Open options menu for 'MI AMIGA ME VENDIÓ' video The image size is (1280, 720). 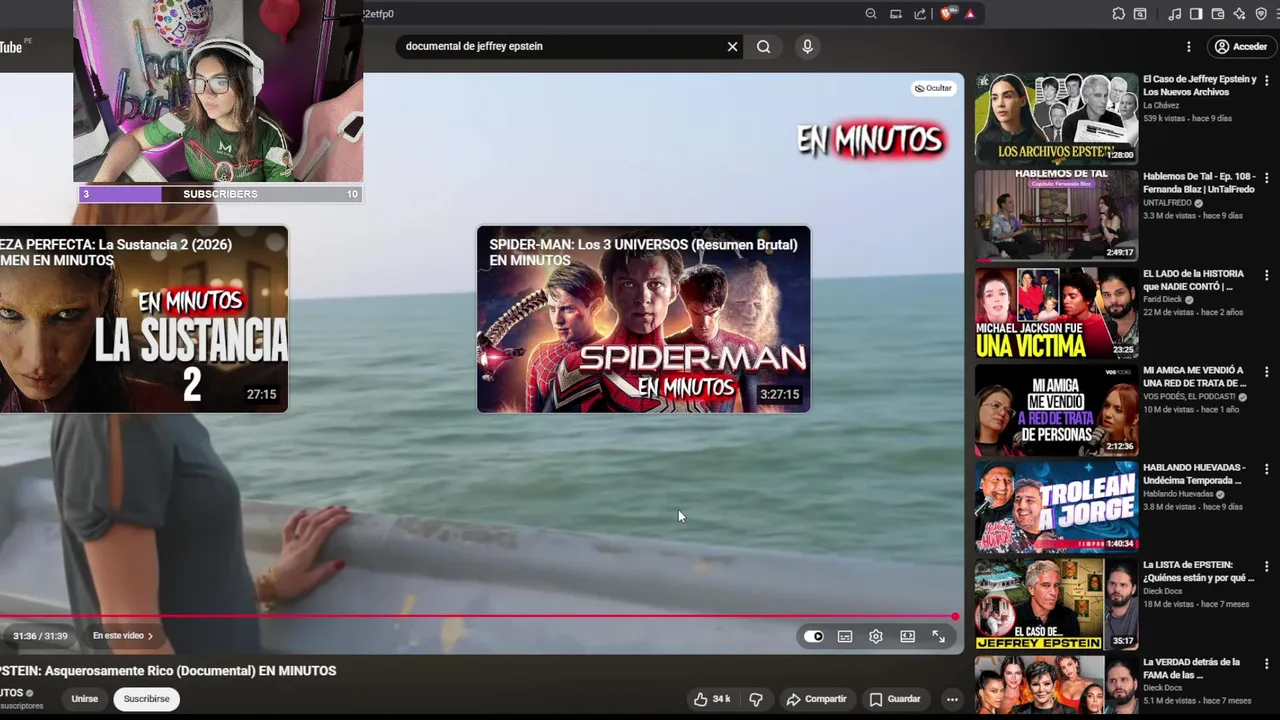pyautogui.click(x=1266, y=371)
